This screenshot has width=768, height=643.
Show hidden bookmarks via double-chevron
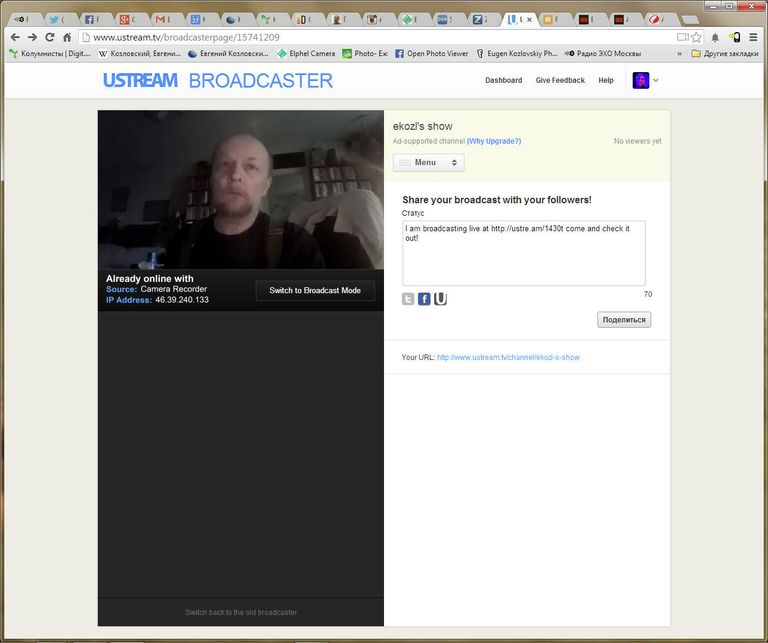pyautogui.click(x=679, y=54)
